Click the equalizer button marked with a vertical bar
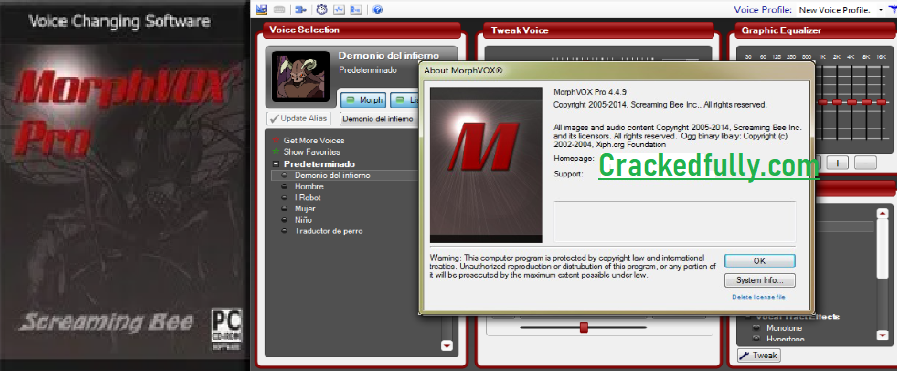This screenshot has width=897, height=371. 838,162
